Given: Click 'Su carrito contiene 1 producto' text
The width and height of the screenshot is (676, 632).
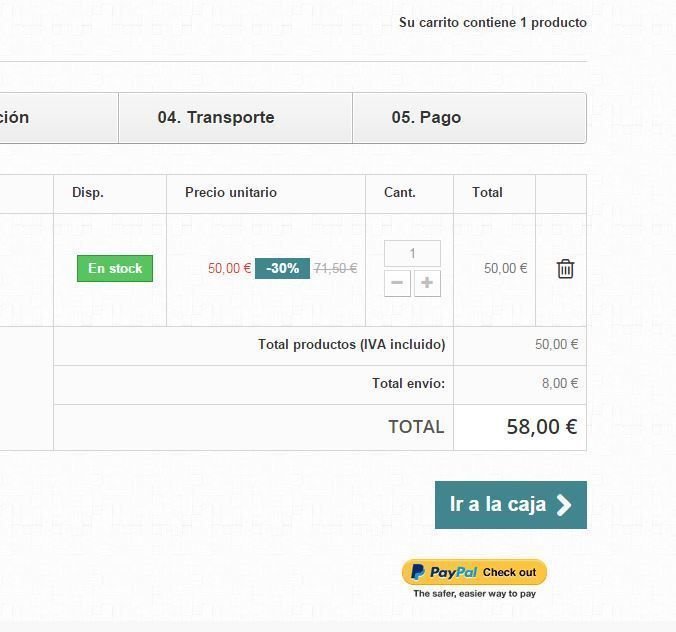Looking at the screenshot, I should tap(492, 23).
